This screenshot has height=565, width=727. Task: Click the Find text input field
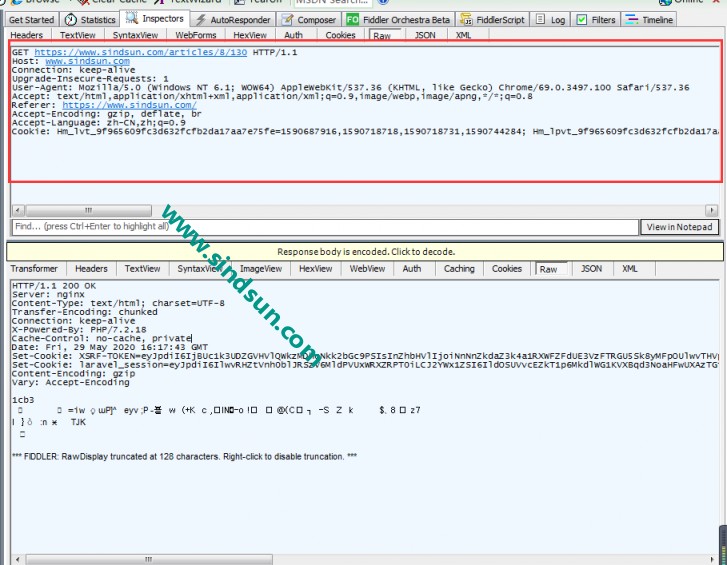click(325, 227)
